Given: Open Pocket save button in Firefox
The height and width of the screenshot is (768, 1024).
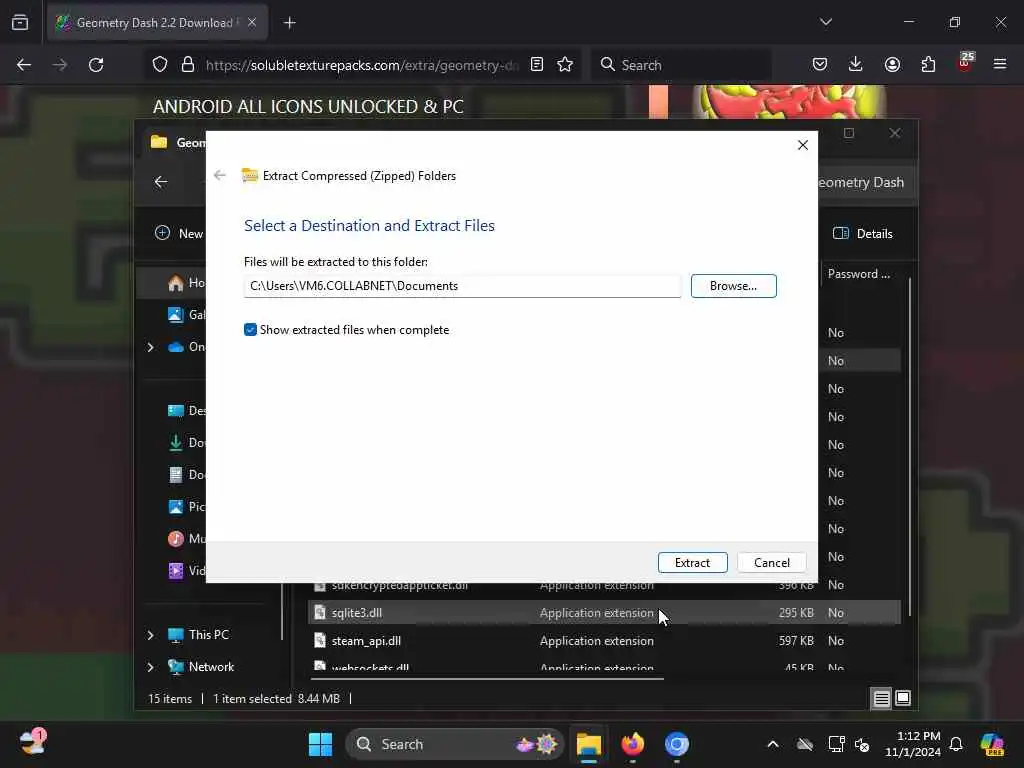Looking at the screenshot, I should pos(820,65).
